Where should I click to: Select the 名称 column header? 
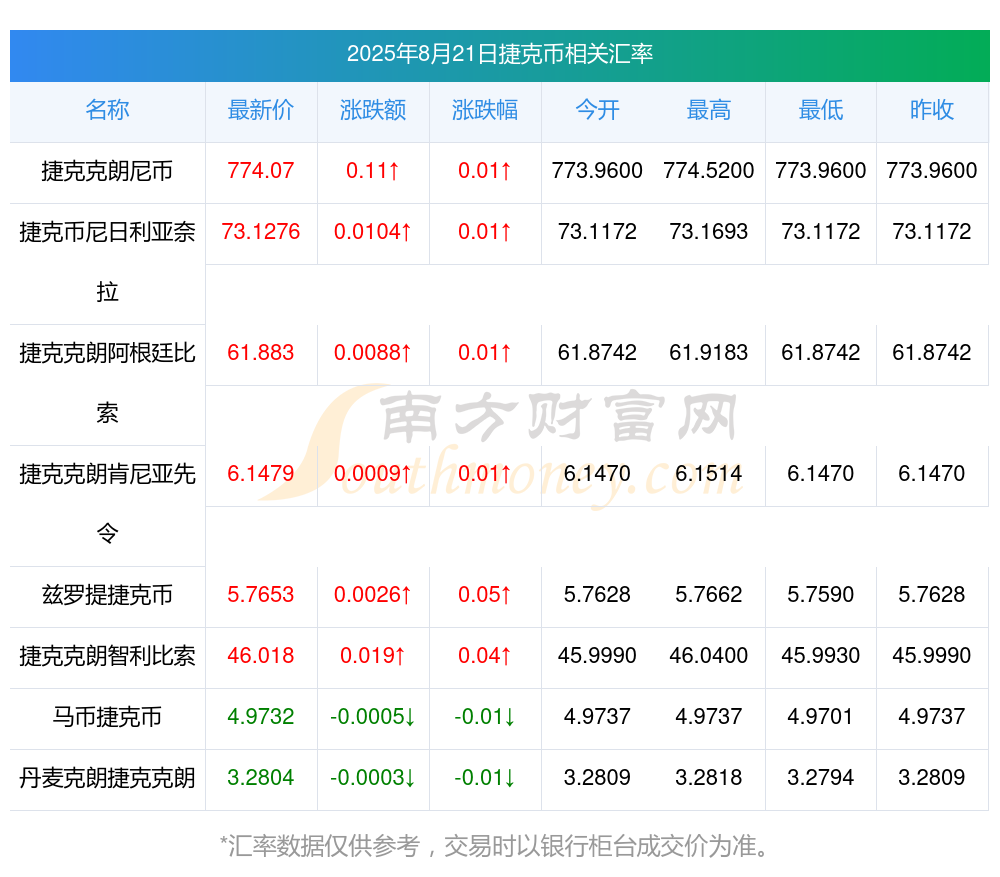[x=107, y=110]
